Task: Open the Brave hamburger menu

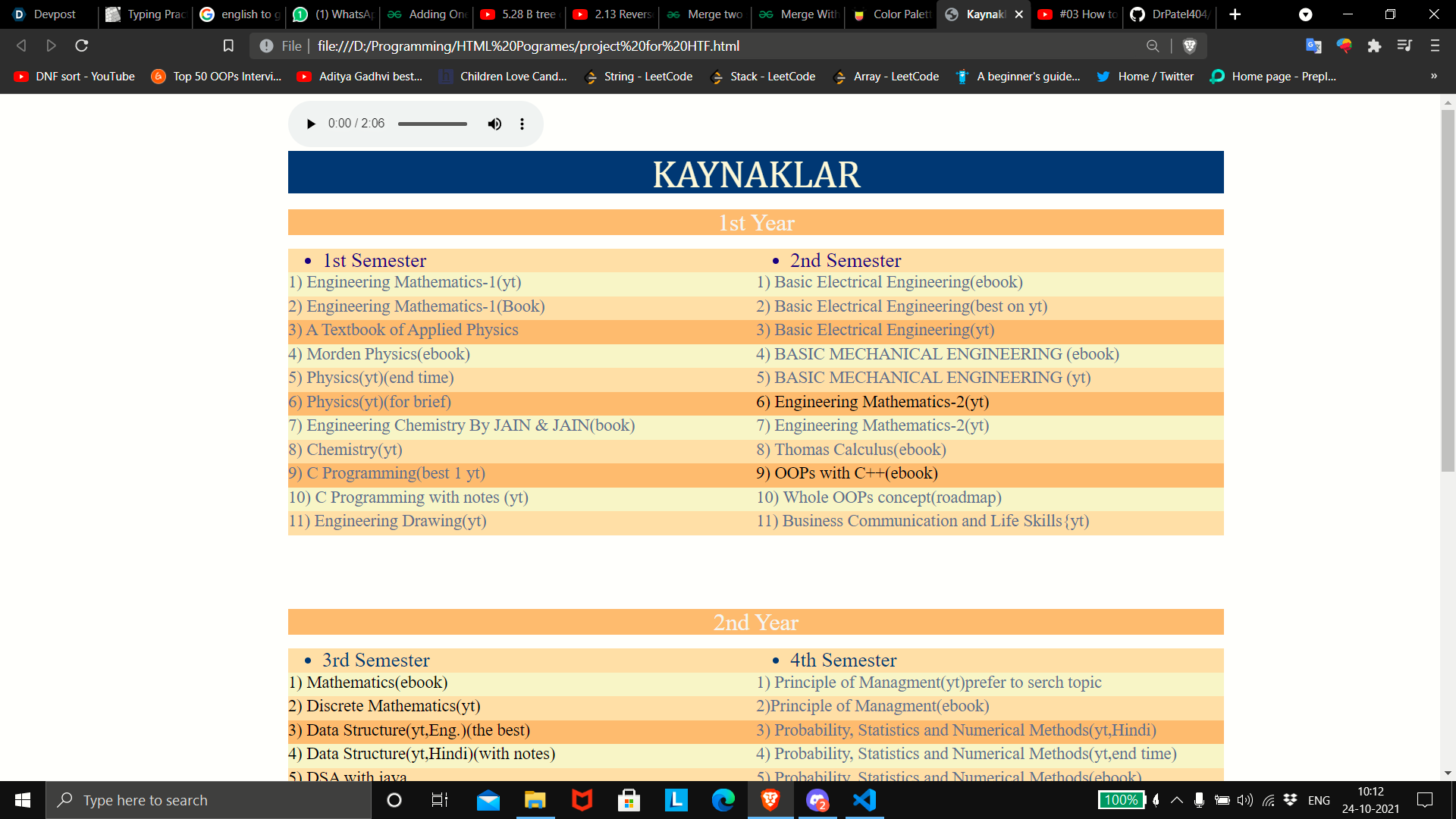Action: 1435,45
